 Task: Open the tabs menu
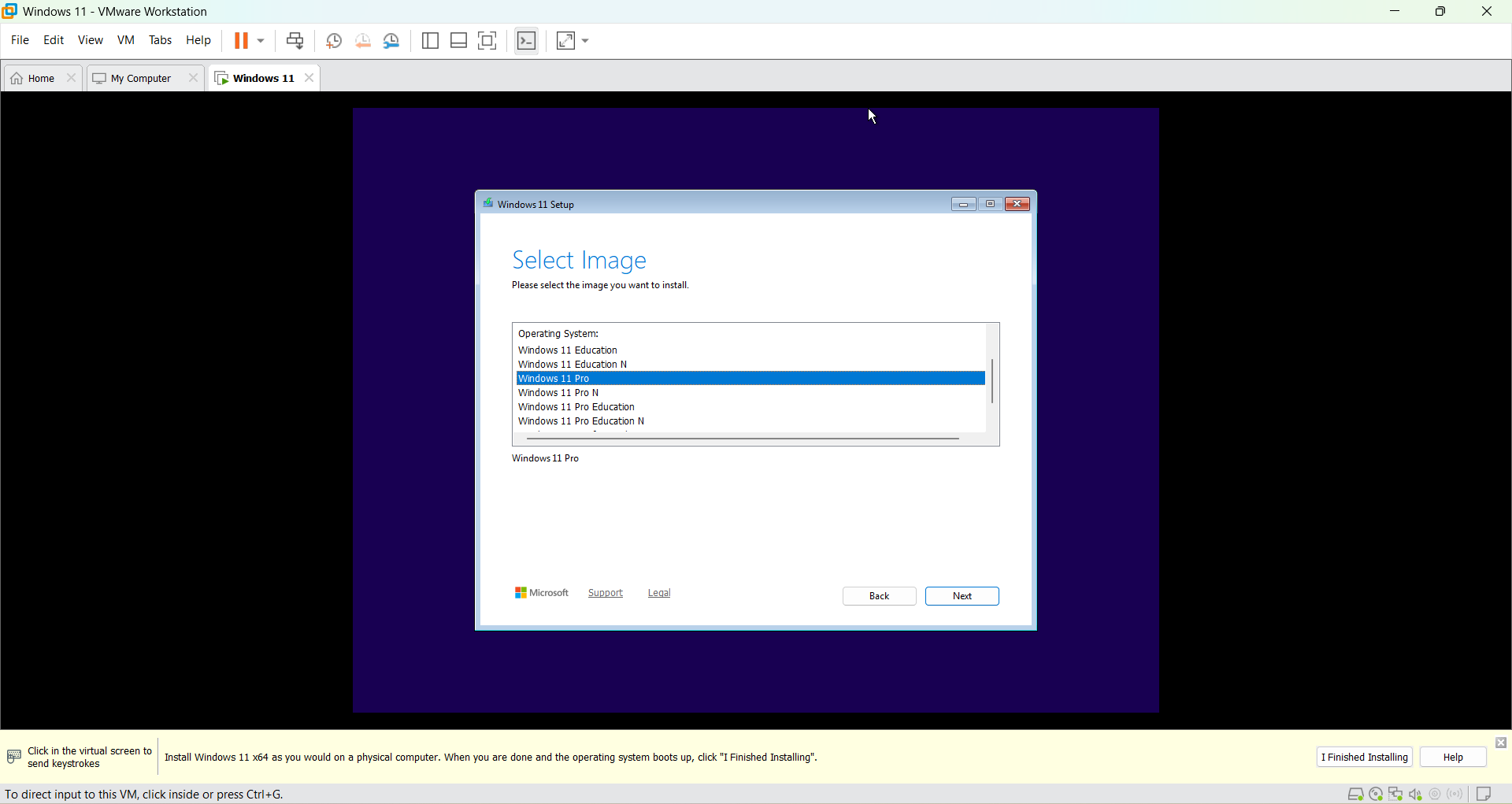(161, 40)
